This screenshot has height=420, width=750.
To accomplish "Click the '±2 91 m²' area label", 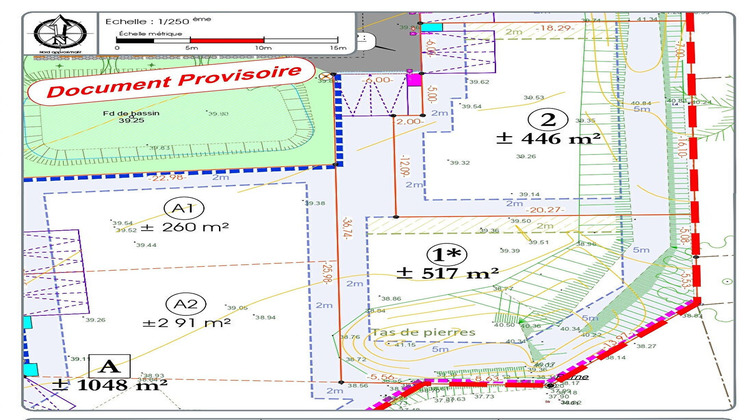I will coord(187,322).
